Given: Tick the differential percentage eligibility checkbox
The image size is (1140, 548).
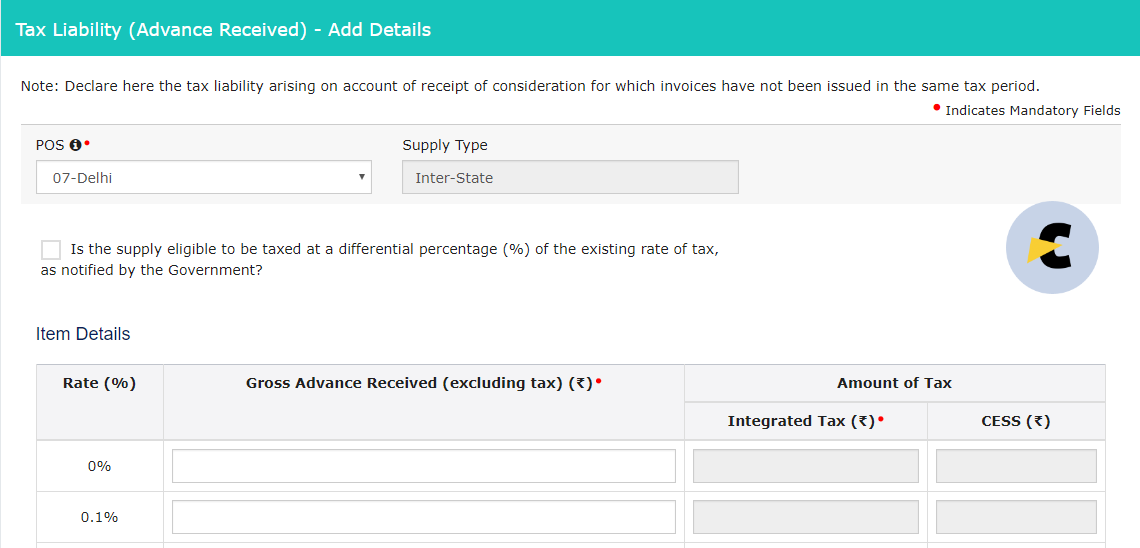Looking at the screenshot, I should (x=51, y=250).
